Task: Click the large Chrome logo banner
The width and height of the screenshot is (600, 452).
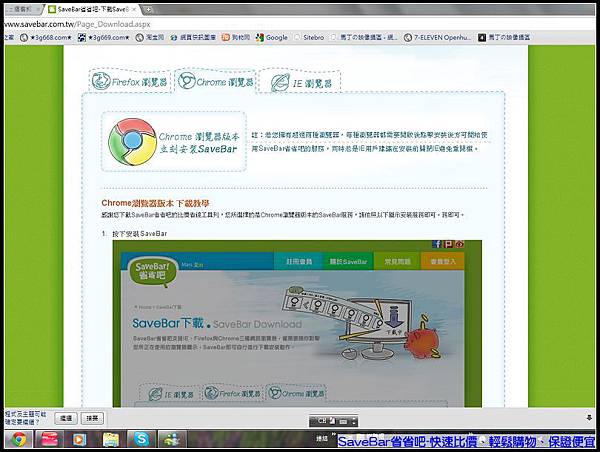Action: 174,142
